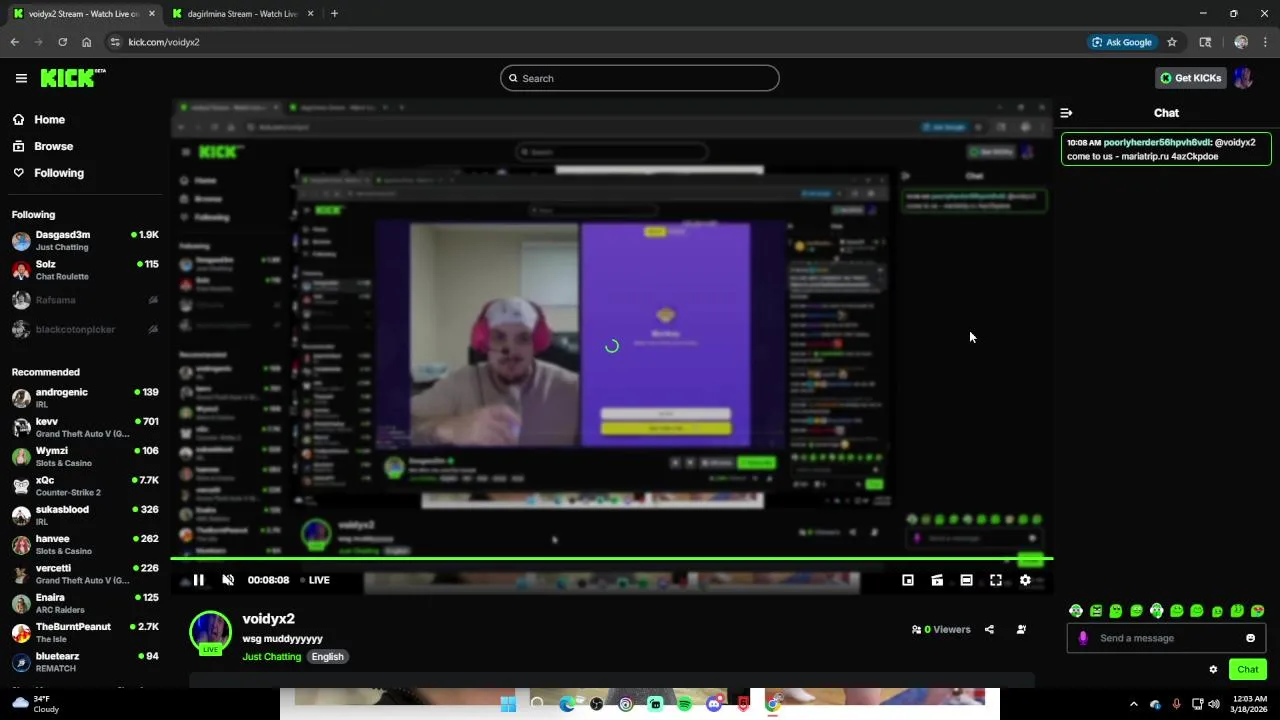This screenshot has width=1280, height=720.
Task: Bookmark this page with the star icon
Action: [1172, 42]
